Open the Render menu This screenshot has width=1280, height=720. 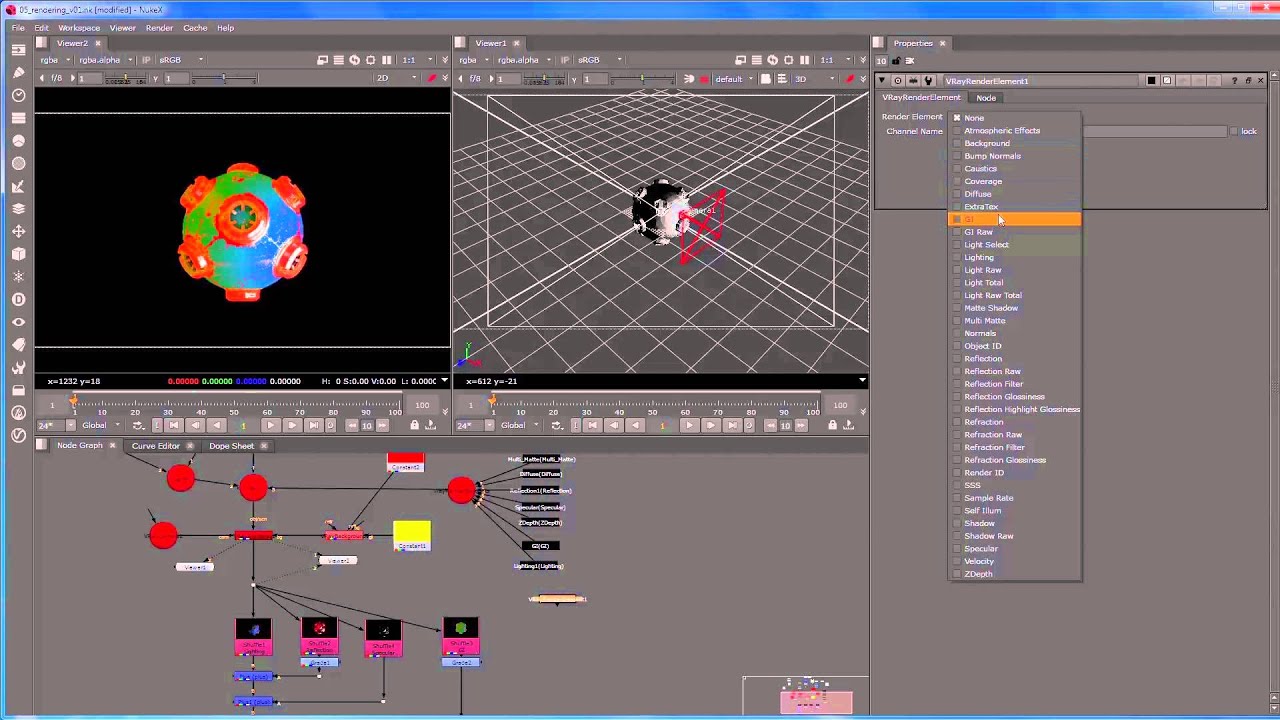159,28
